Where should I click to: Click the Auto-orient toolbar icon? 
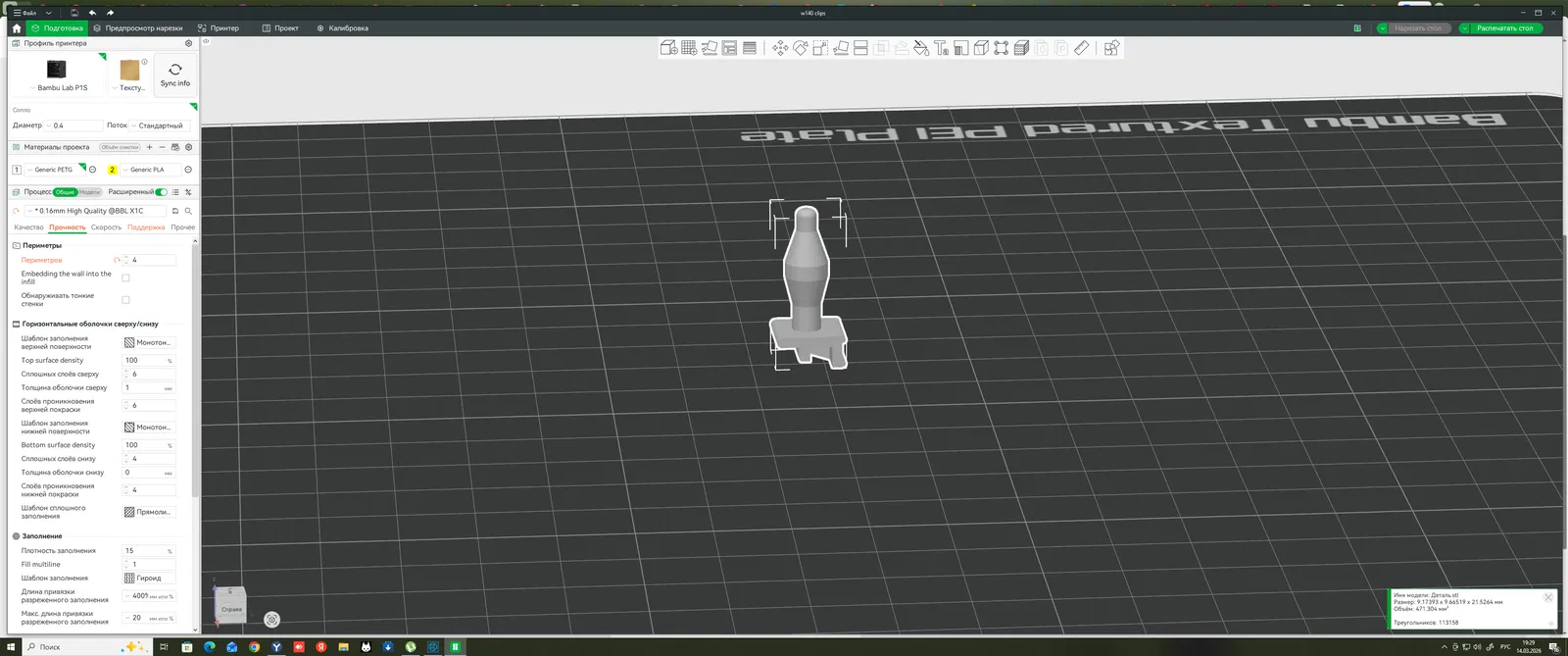[x=710, y=47]
